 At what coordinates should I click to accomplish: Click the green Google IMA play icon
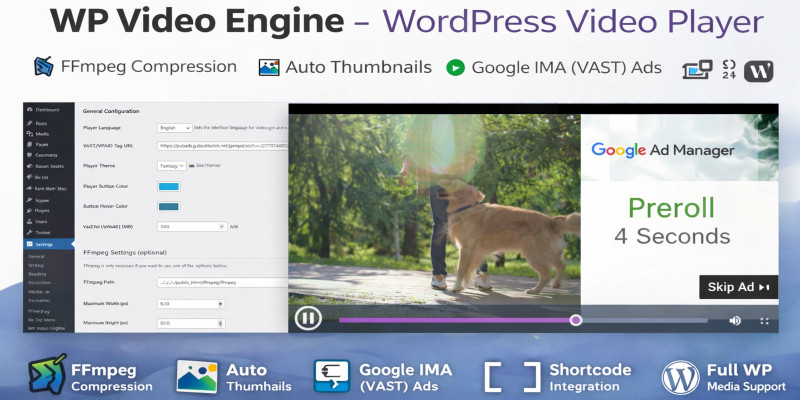click(456, 68)
